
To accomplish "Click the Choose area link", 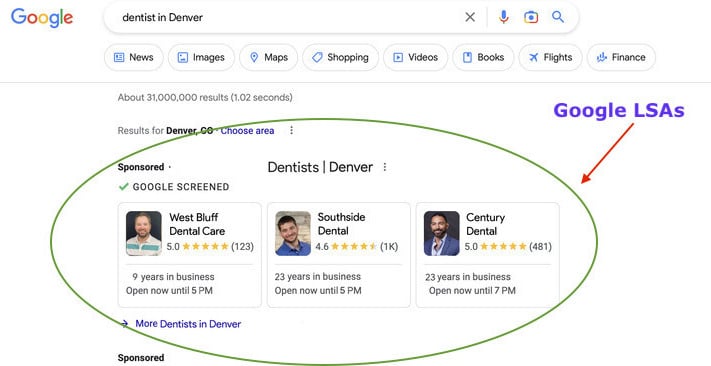I will [x=247, y=131].
